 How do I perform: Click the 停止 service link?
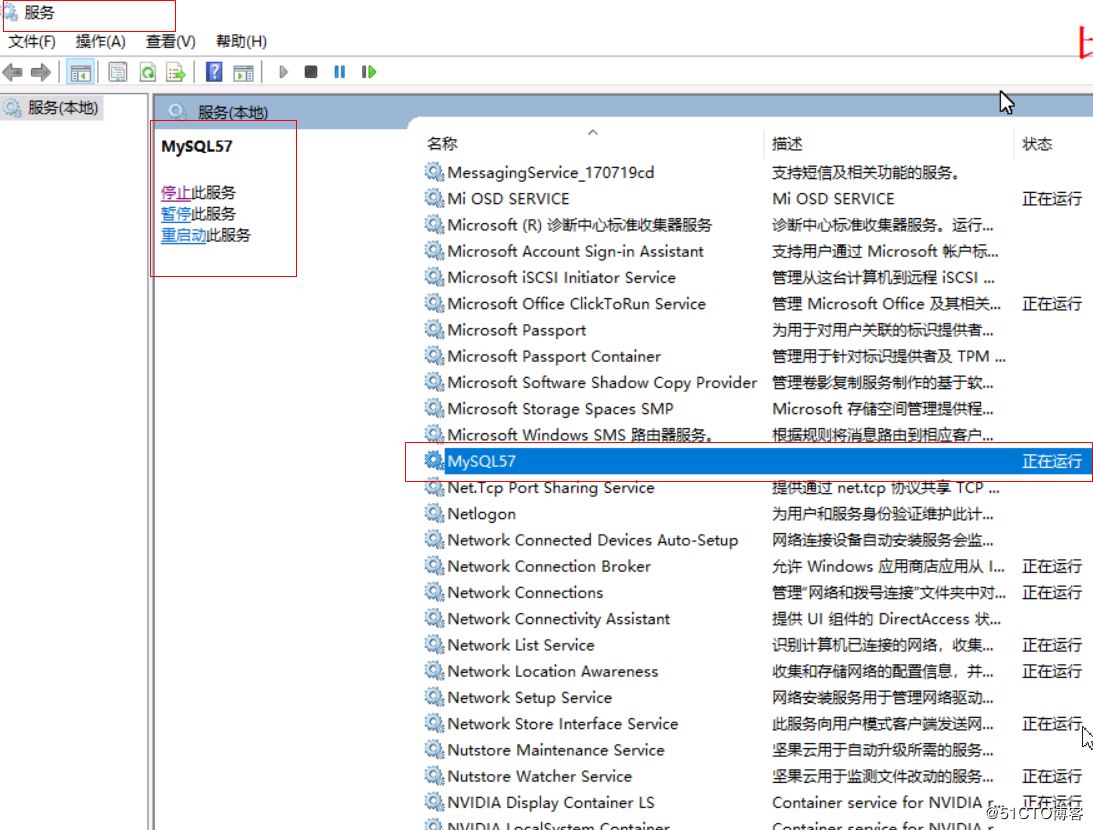[176, 192]
